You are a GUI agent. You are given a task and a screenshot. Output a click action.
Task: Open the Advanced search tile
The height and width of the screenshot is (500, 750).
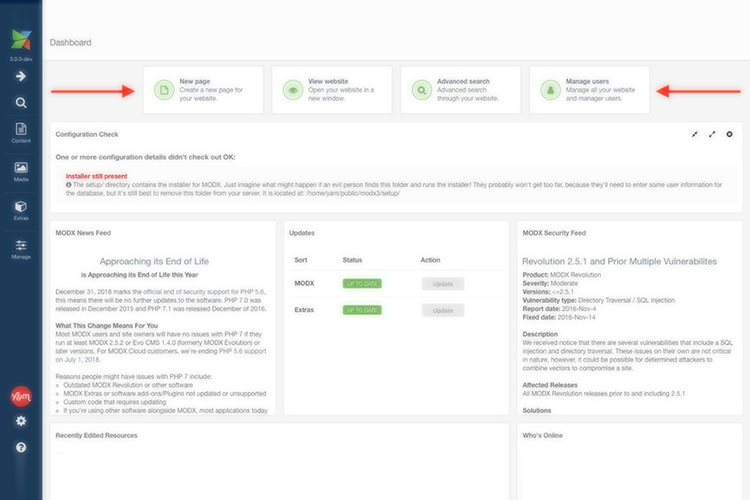[460, 90]
